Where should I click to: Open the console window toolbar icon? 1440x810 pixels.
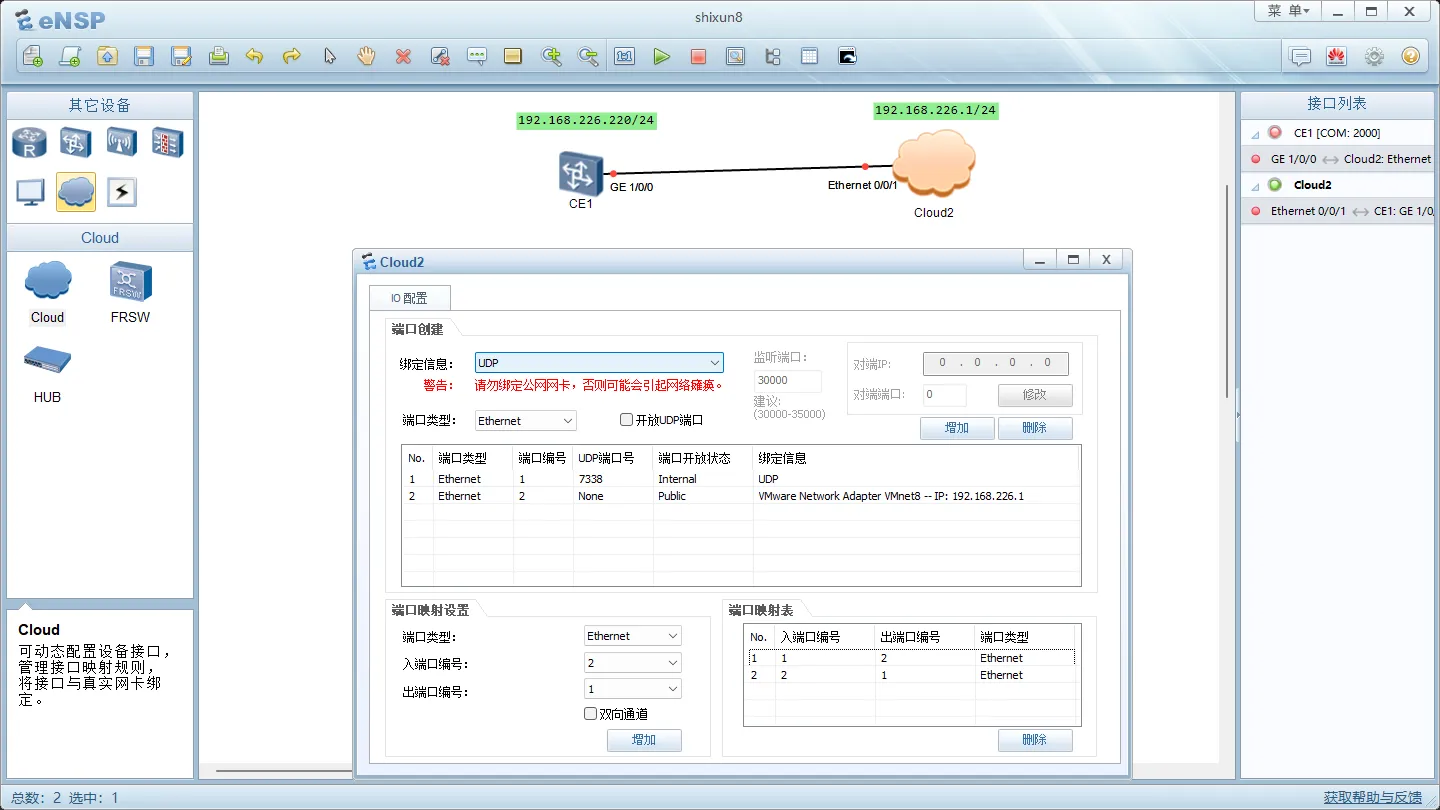pos(847,56)
